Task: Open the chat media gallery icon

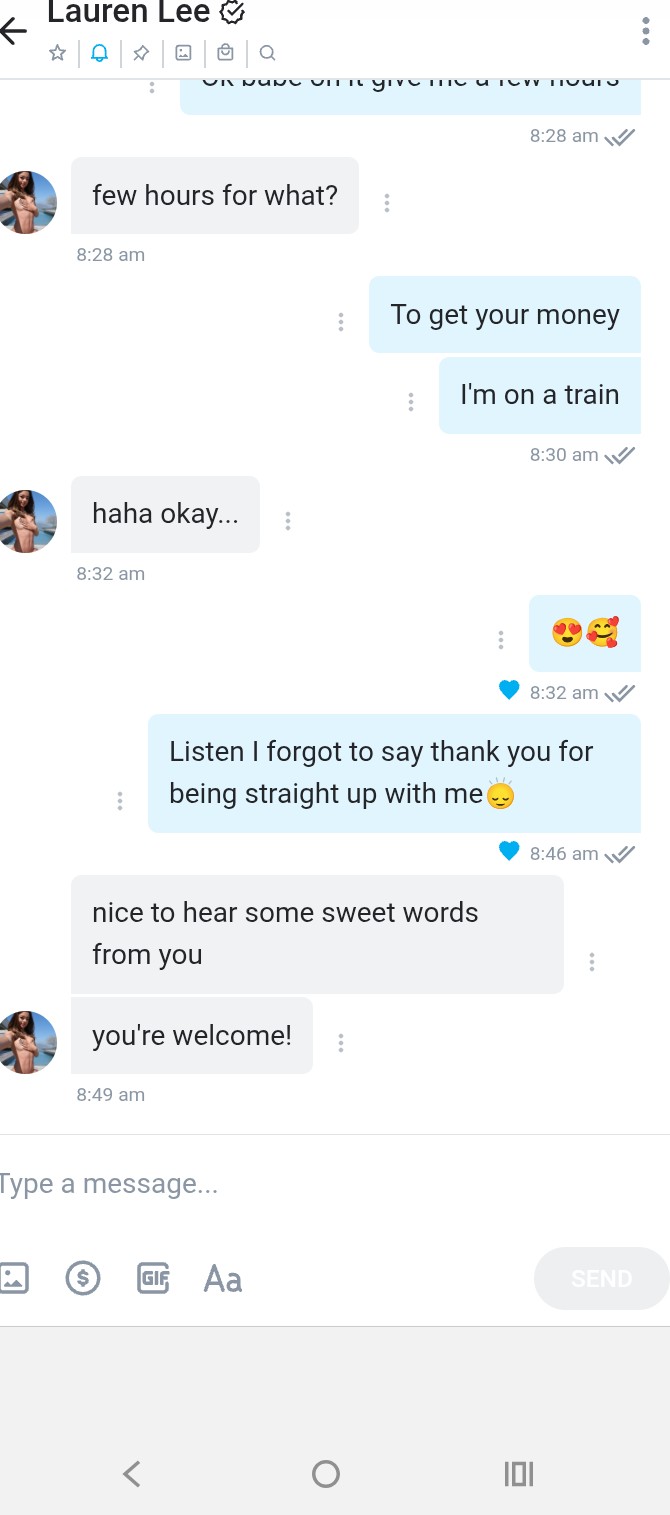Action: 183,53
